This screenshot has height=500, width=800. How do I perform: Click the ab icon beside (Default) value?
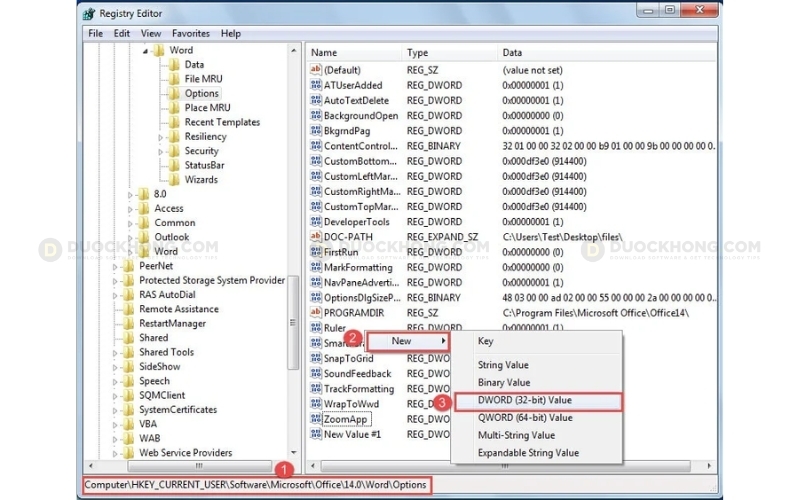316,69
